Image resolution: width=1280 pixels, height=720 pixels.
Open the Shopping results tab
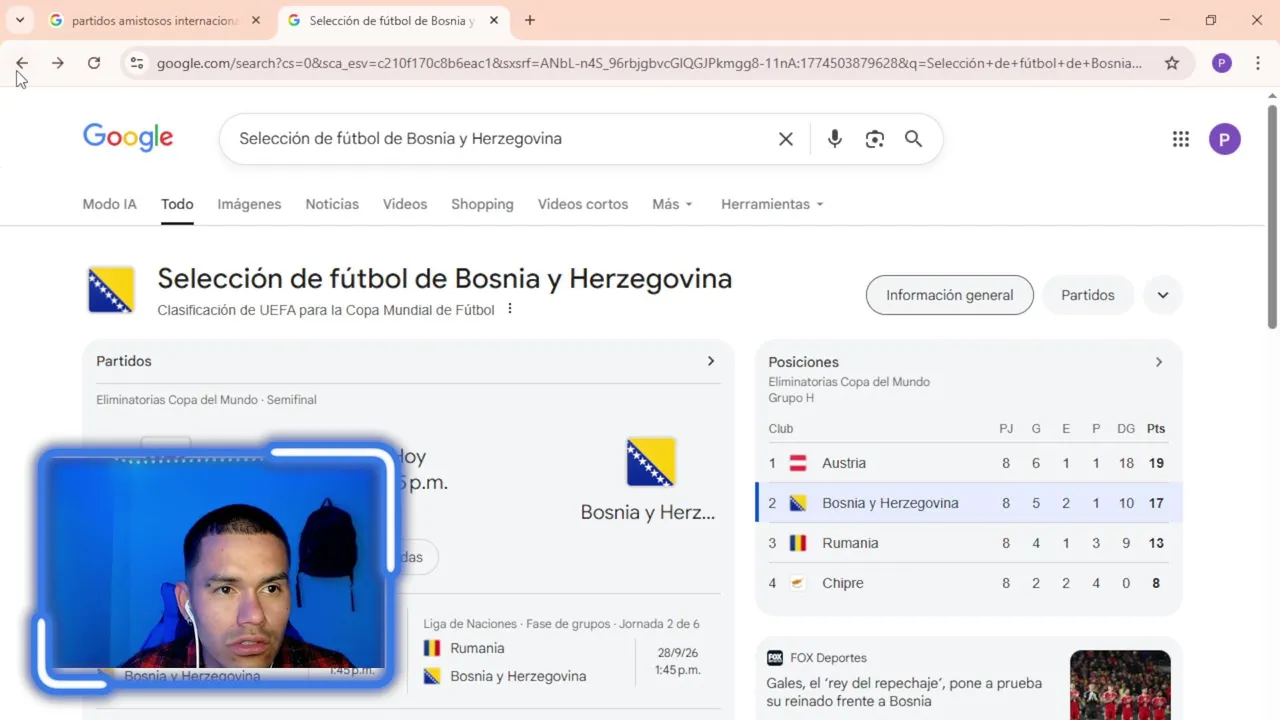[x=482, y=204]
